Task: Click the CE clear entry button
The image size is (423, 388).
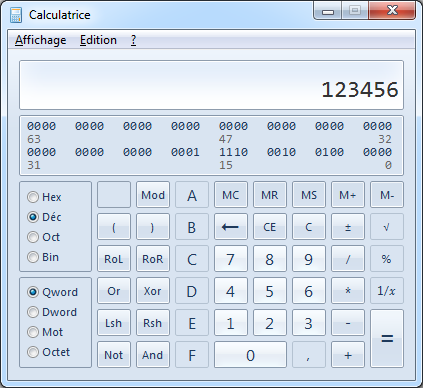Action: pyautogui.click(x=270, y=227)
